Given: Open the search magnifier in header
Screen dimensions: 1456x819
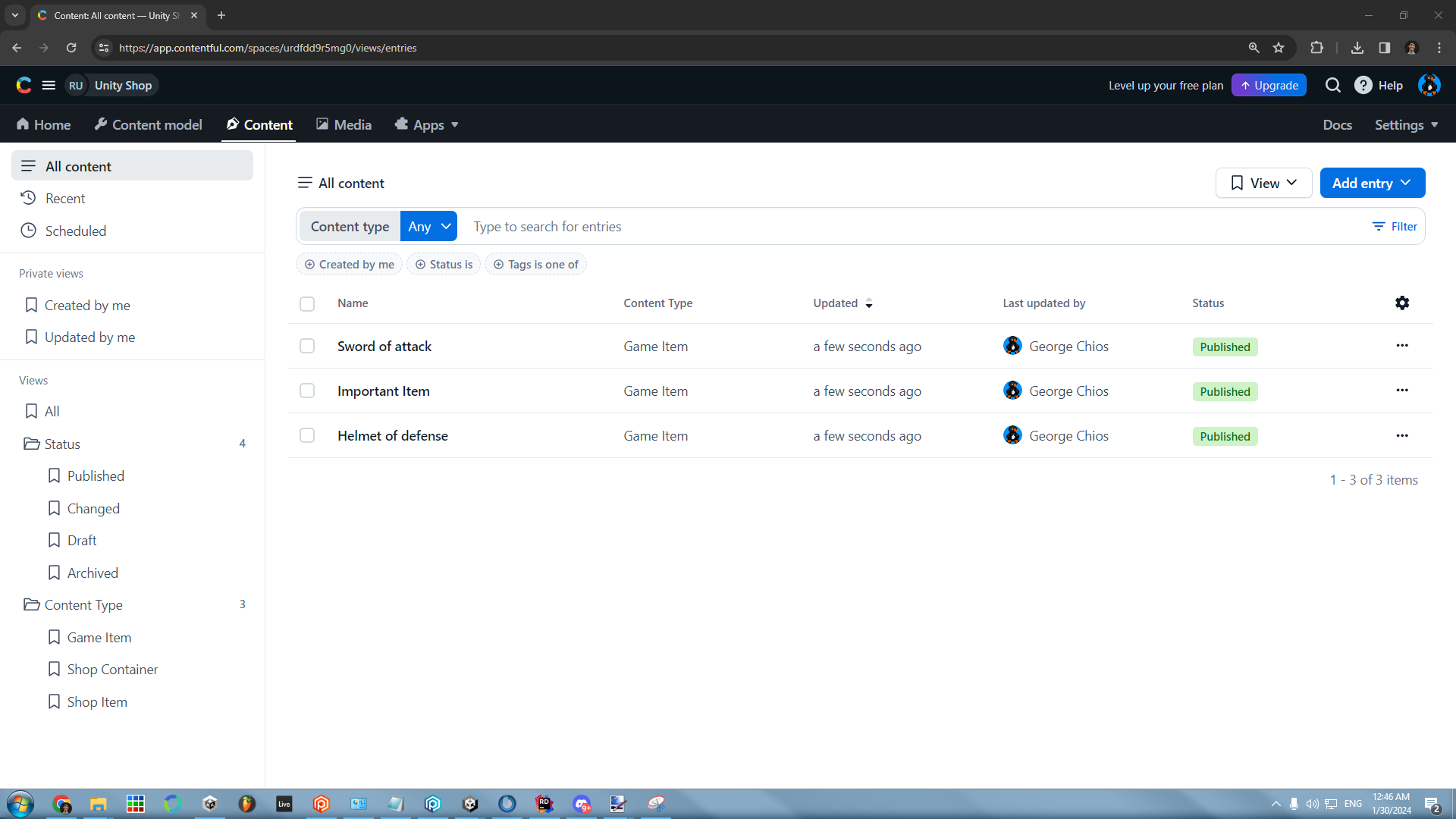Looking at the screenshot, I should coord(1332,85).
